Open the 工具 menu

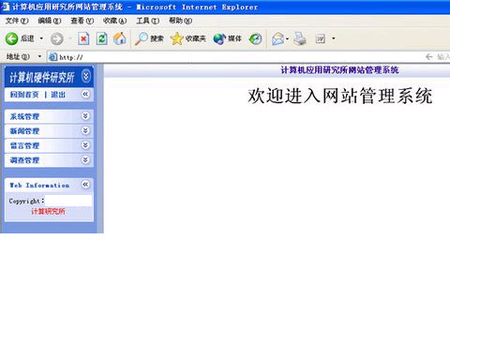tap(147, 21)
